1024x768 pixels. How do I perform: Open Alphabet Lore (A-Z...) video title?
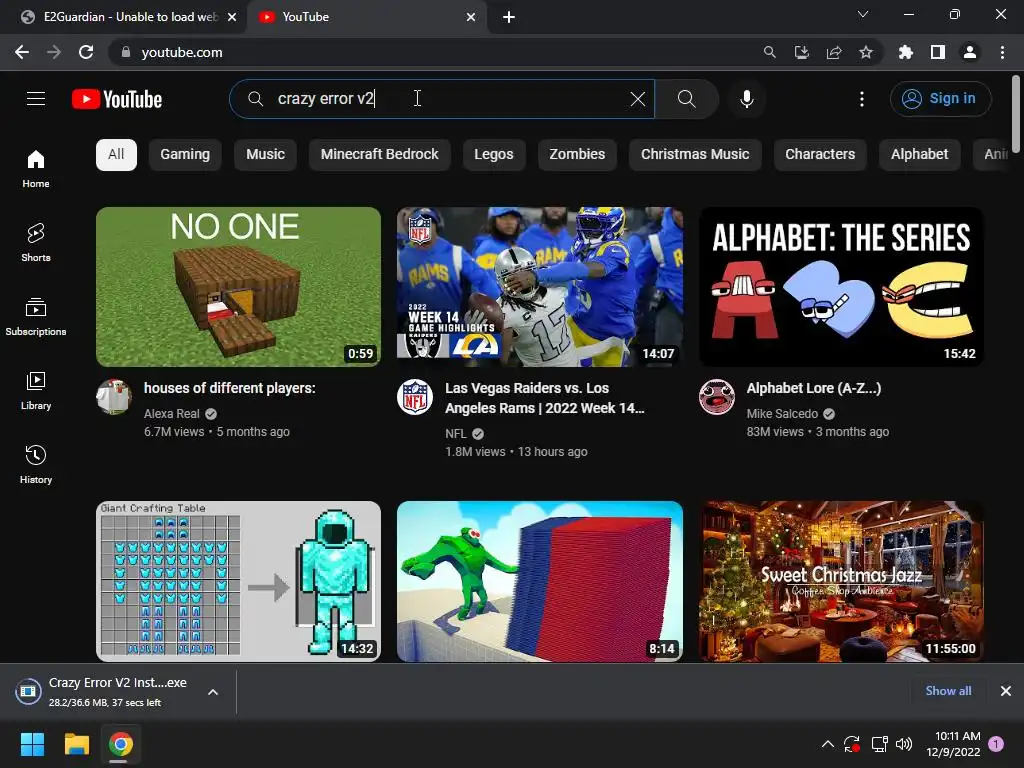click(814, 388)
